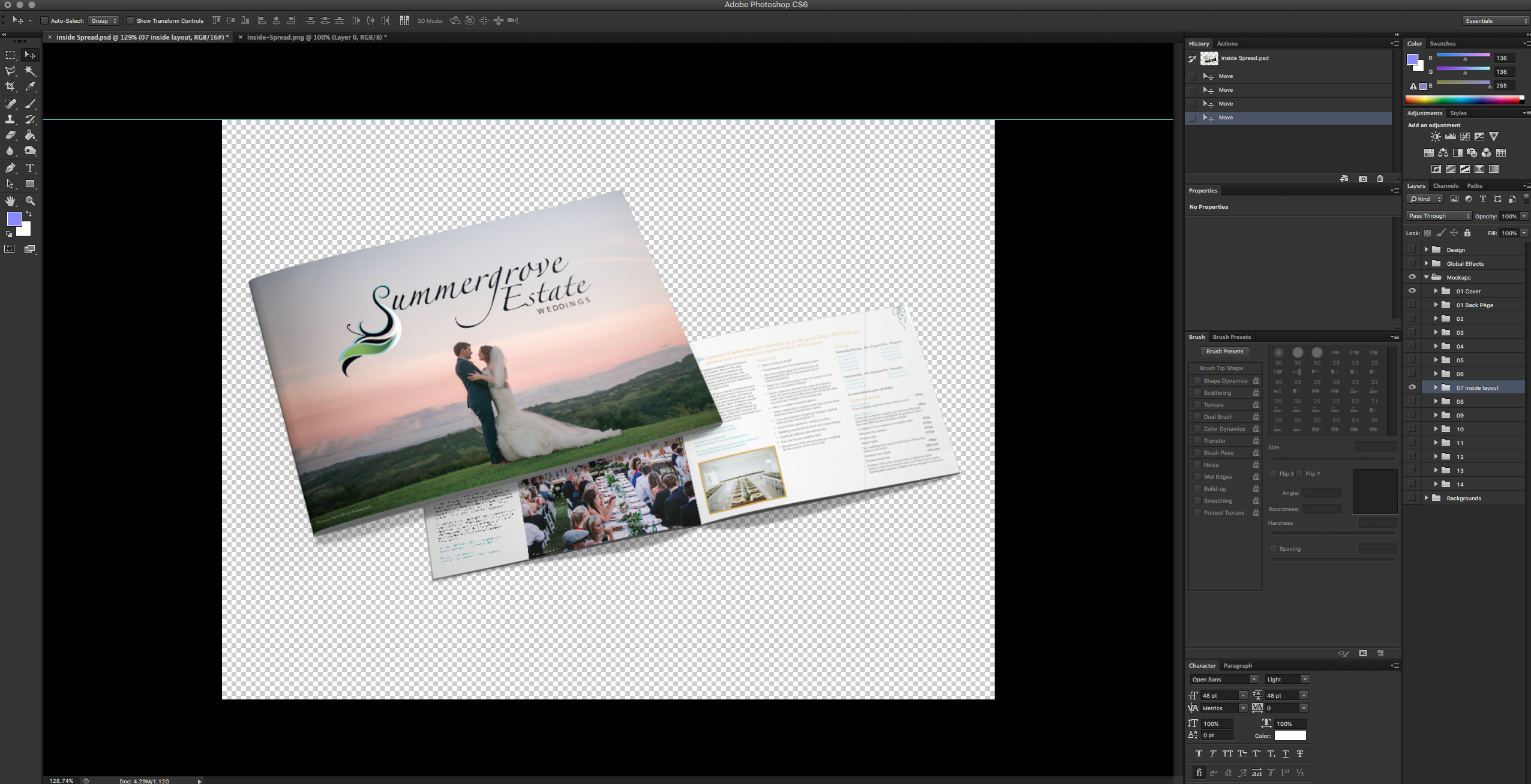Image resolution: width=1531 pixels, height=784 pixels.
Task: Add a Brightness/Contrast adjustment
Action: pos(1436,137)
